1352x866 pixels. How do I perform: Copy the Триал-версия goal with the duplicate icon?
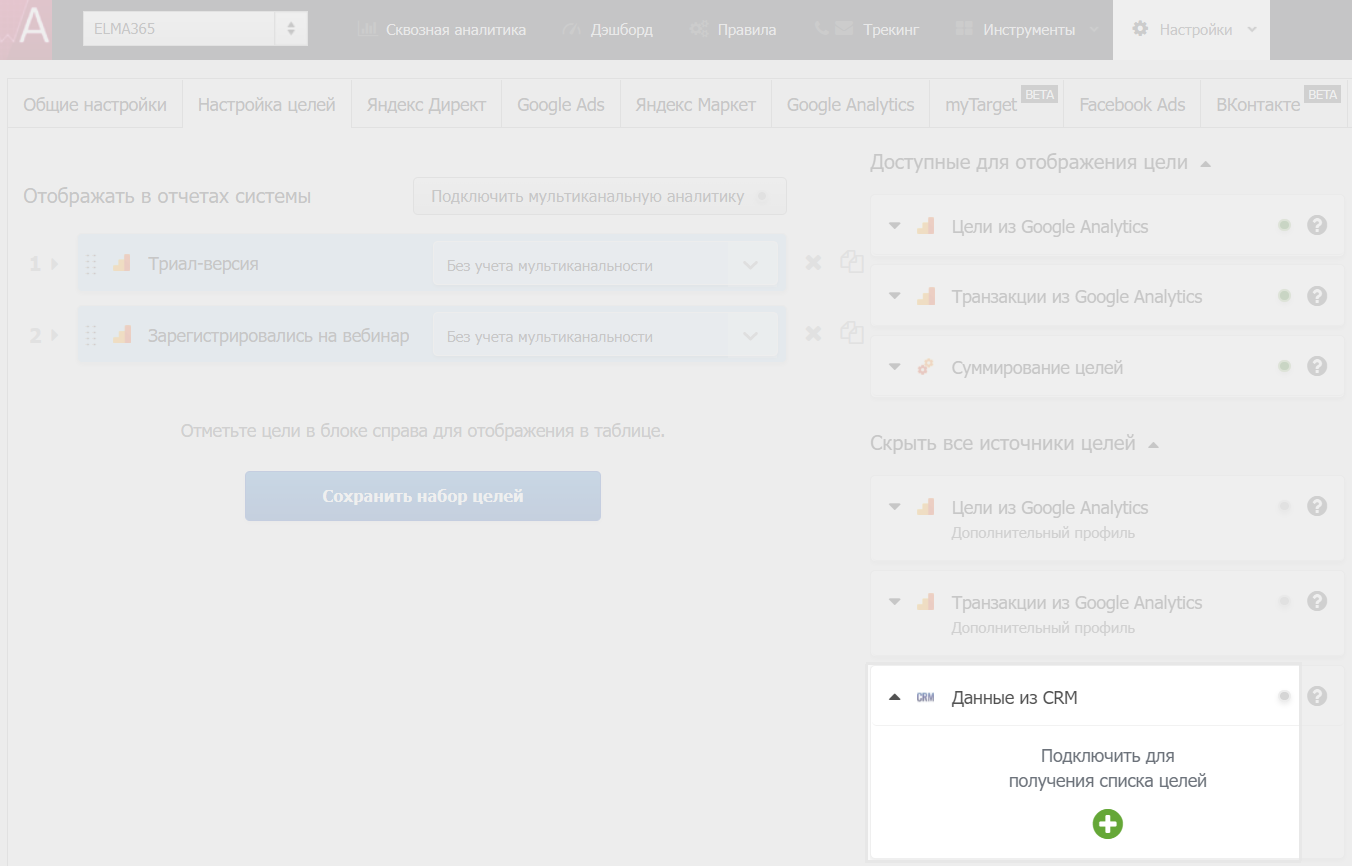851,262
